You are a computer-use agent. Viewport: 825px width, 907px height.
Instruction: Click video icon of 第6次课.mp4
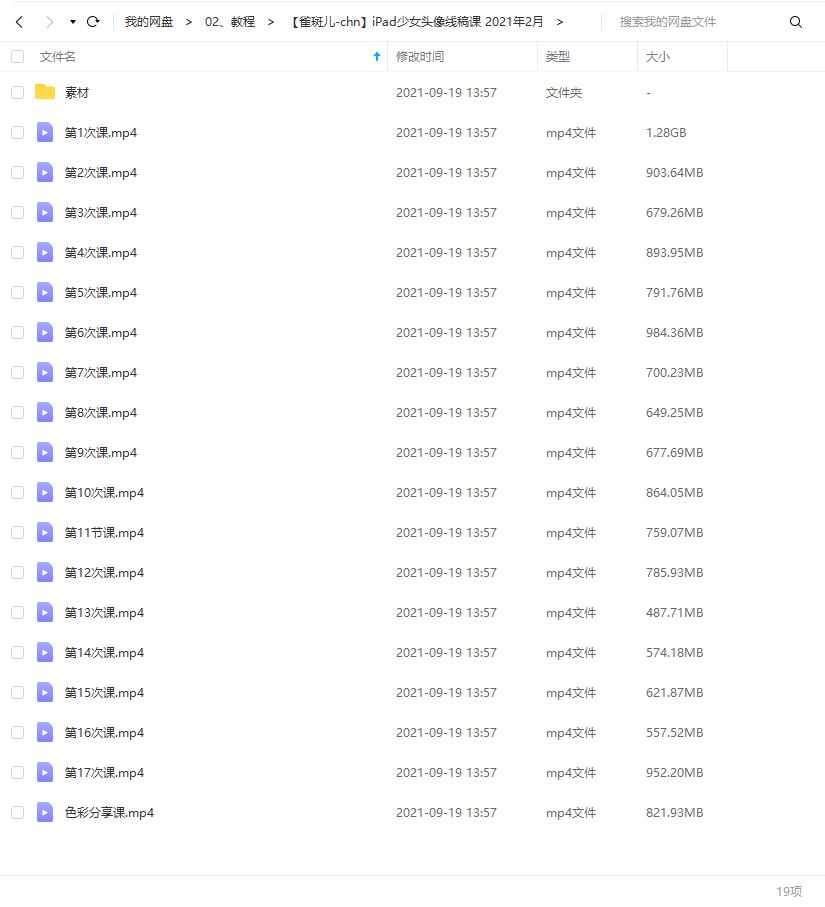45,333
